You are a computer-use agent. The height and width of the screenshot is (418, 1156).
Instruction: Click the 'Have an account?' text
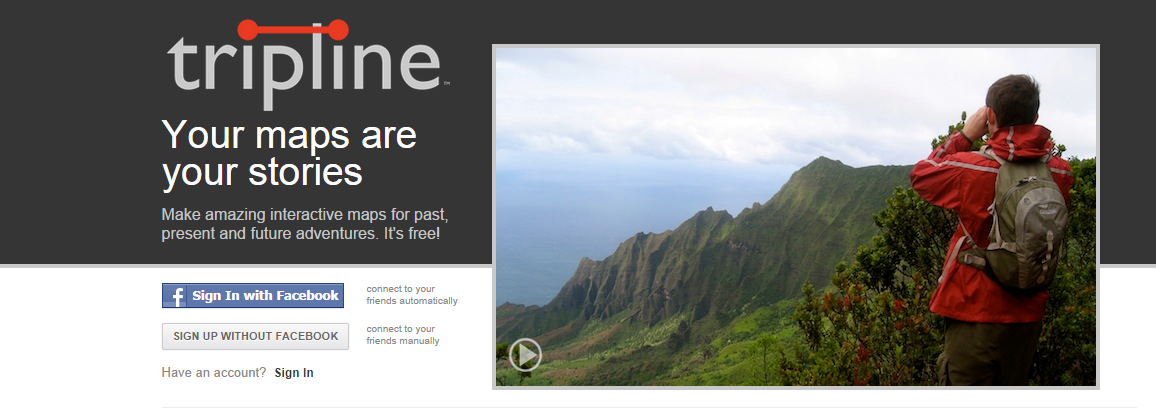(x=214, y=373)
